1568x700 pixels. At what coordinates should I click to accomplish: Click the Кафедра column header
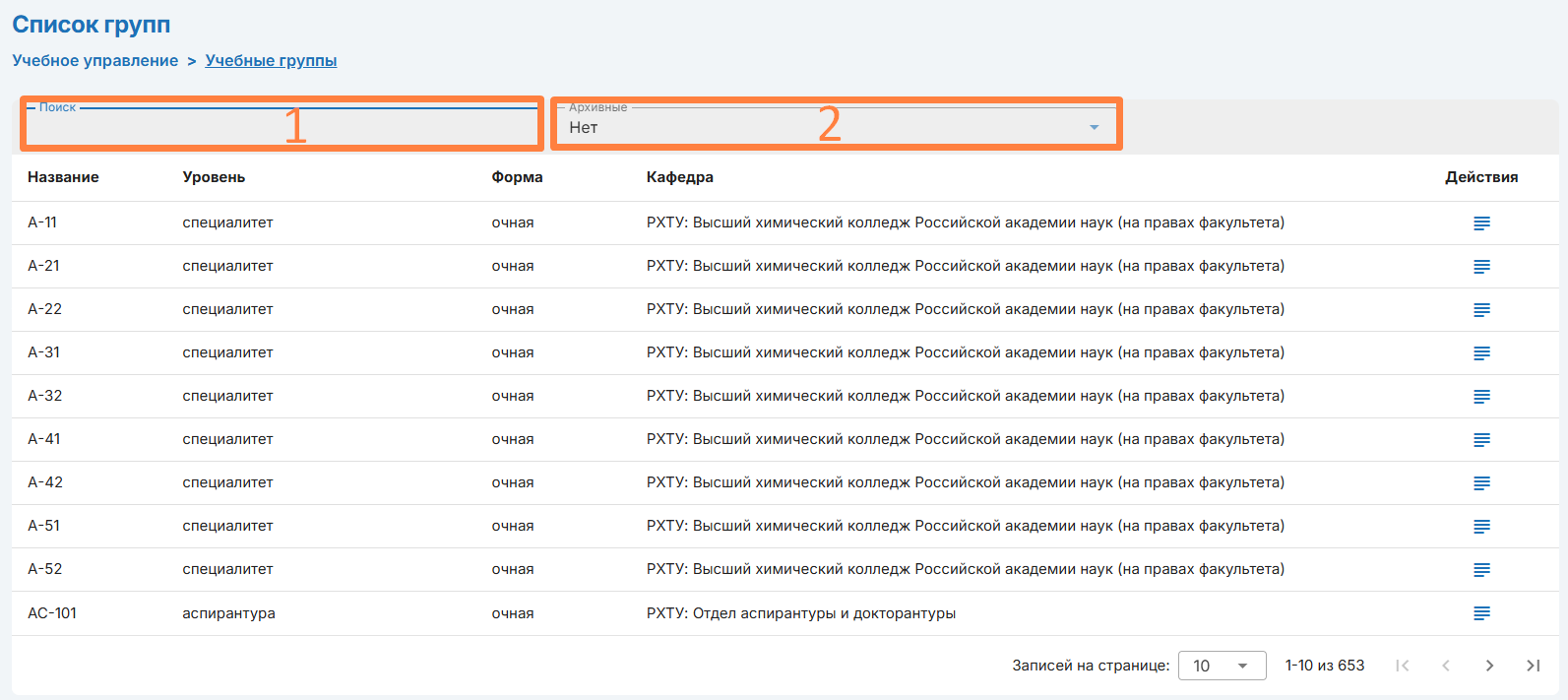pyautogui.click(x=679, y=177)
